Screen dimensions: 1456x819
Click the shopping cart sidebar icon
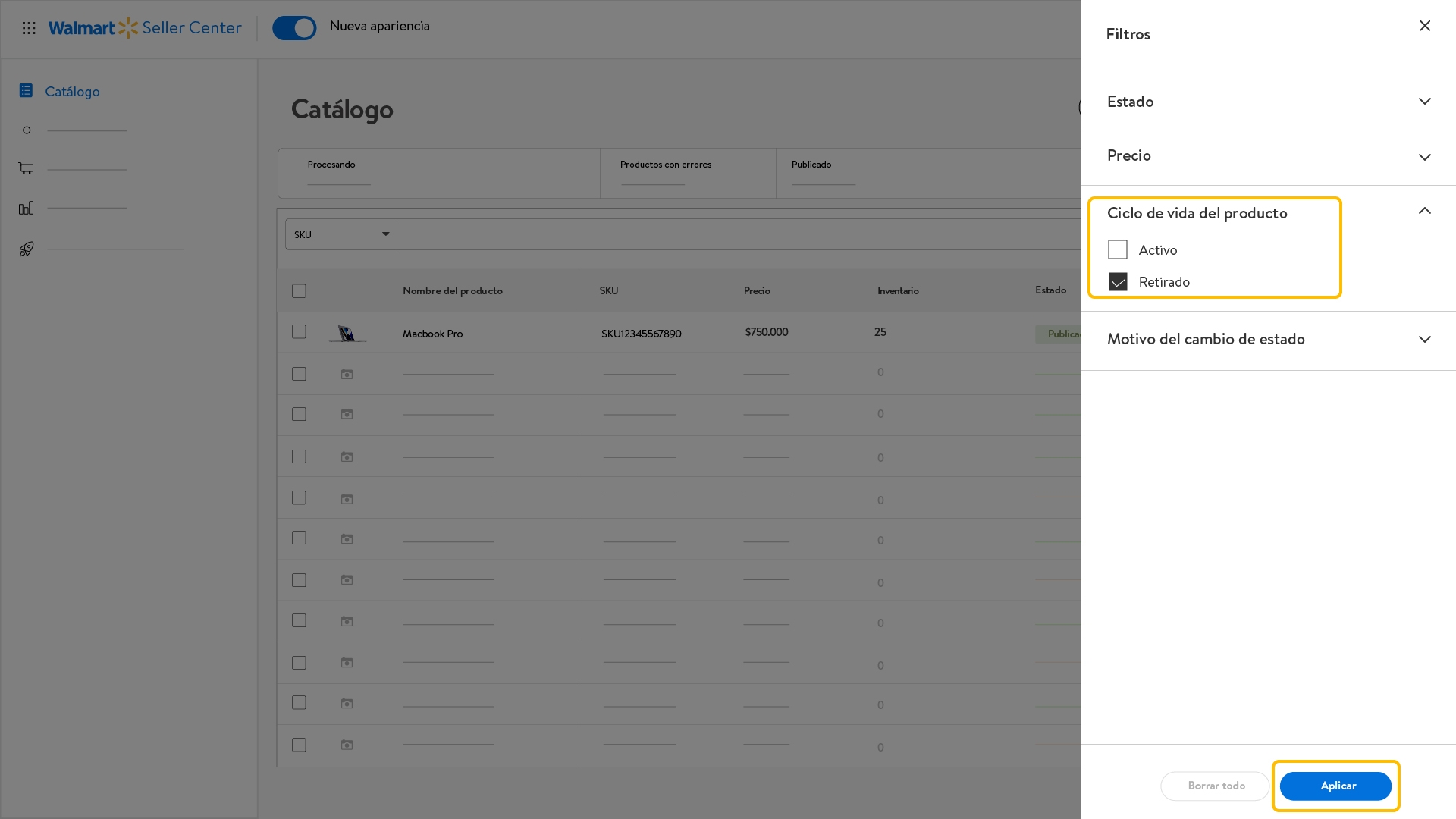26,168
